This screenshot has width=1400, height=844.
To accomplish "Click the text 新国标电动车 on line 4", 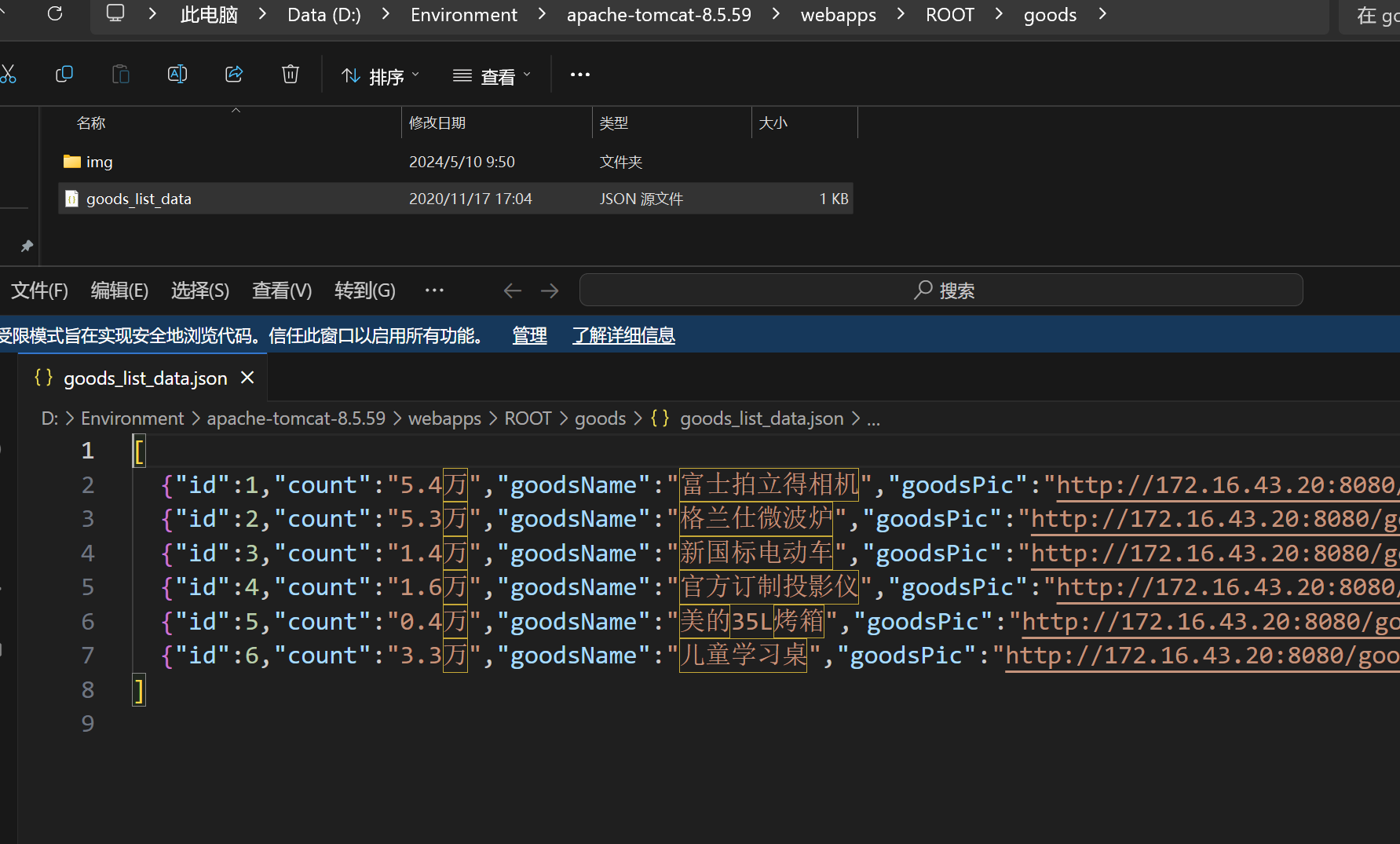I will (756, 553).
